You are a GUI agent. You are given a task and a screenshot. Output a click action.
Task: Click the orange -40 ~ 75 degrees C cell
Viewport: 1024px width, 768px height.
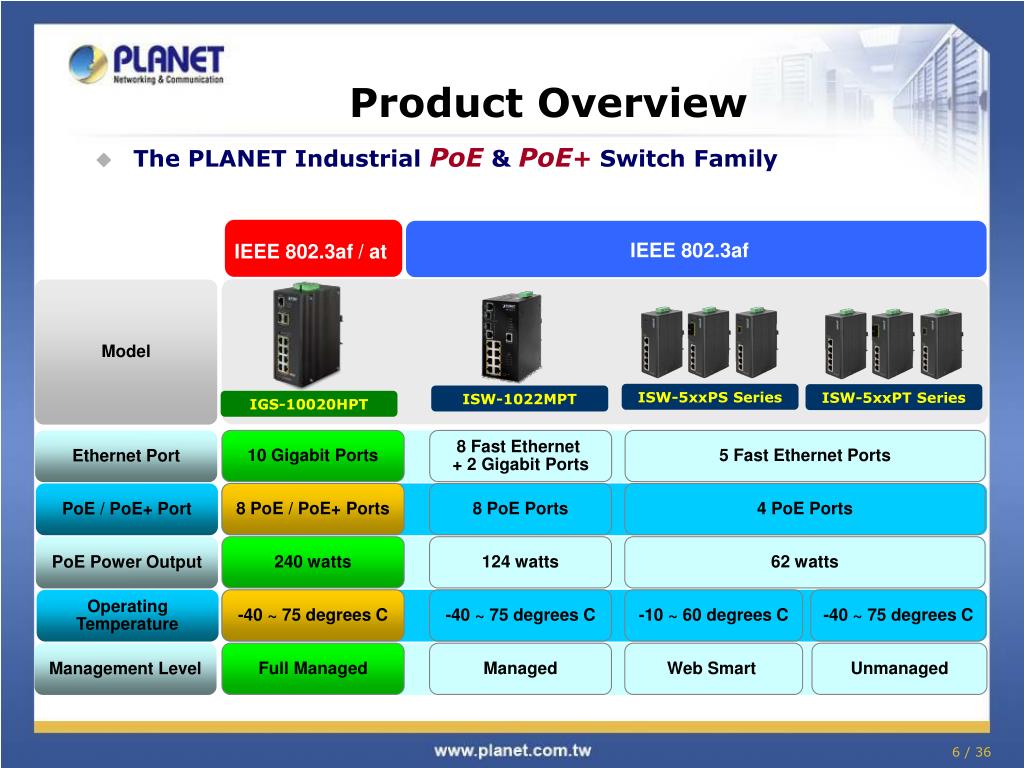pos(313,615)
